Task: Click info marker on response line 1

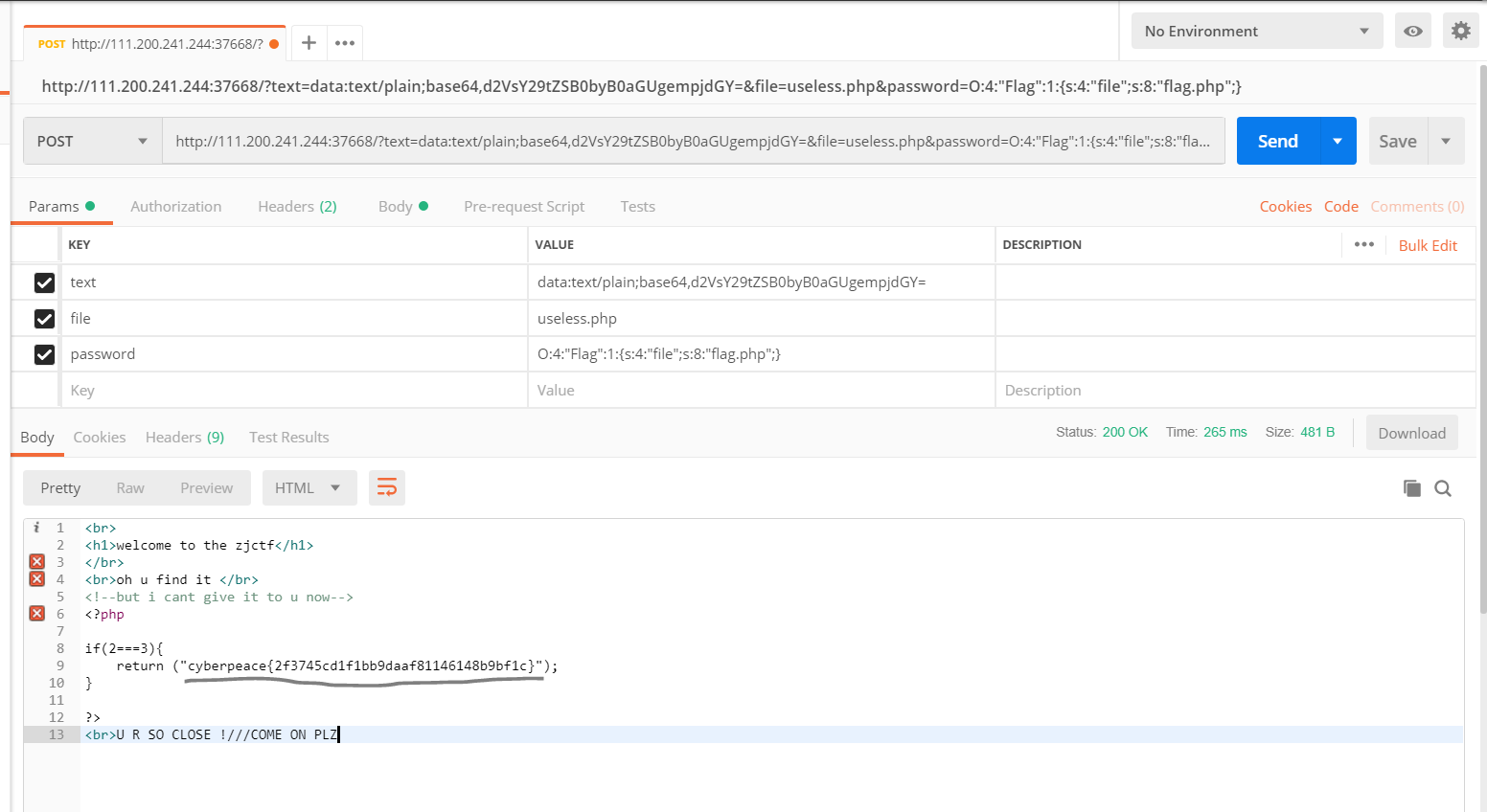Action: pyautogui.click(x=36, y=528)
